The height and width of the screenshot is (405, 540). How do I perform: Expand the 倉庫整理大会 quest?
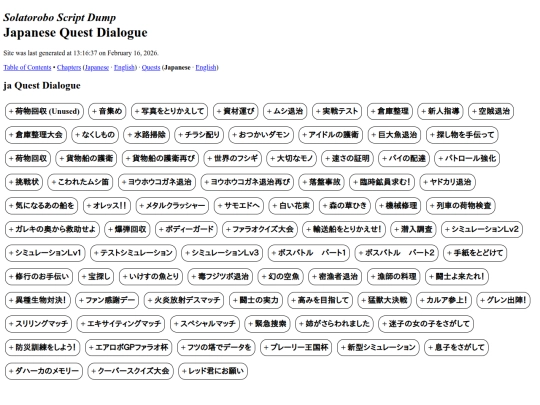click(36, 135)
